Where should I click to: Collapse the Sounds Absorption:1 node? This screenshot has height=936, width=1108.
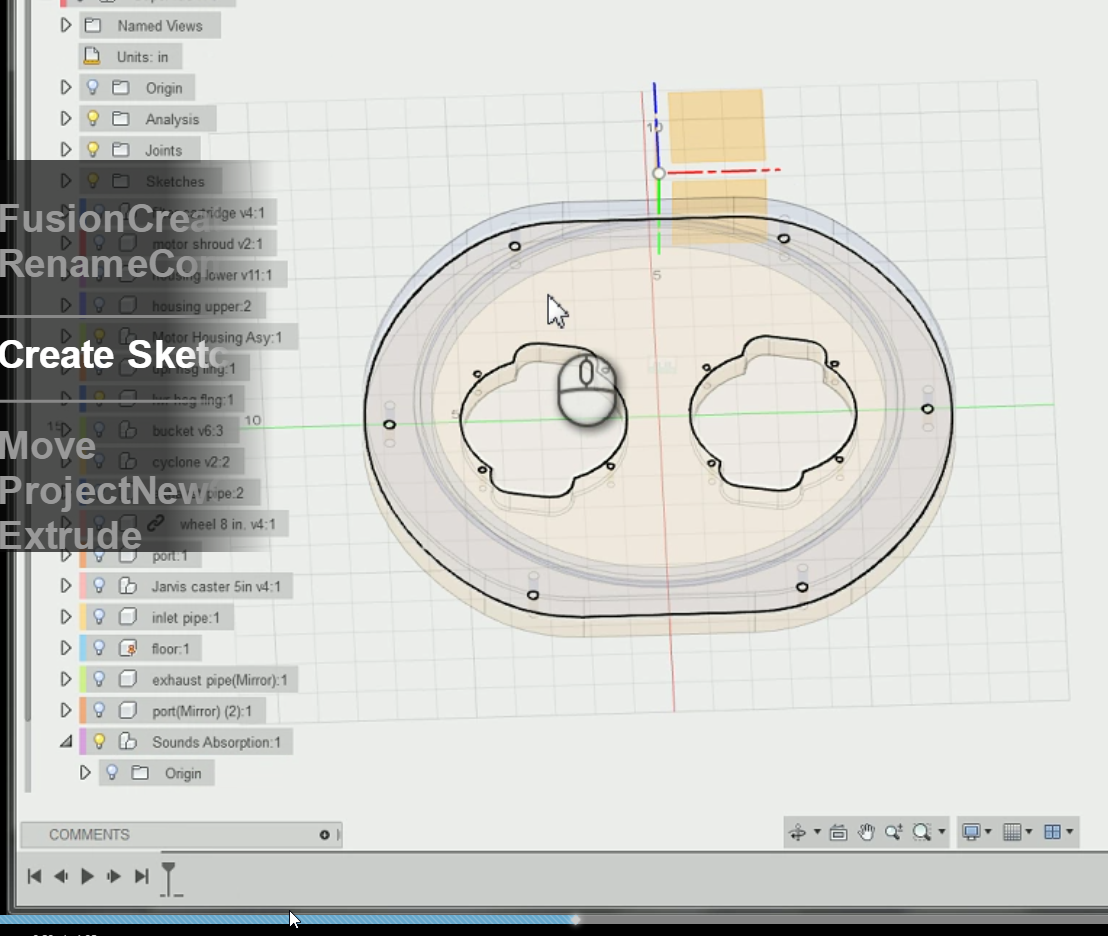coord(66,742)
